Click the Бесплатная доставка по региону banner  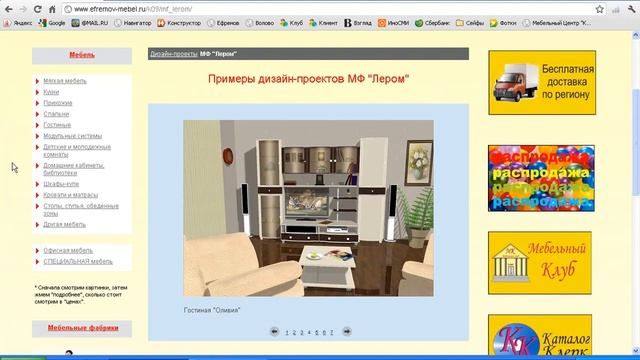coord(542,82)
